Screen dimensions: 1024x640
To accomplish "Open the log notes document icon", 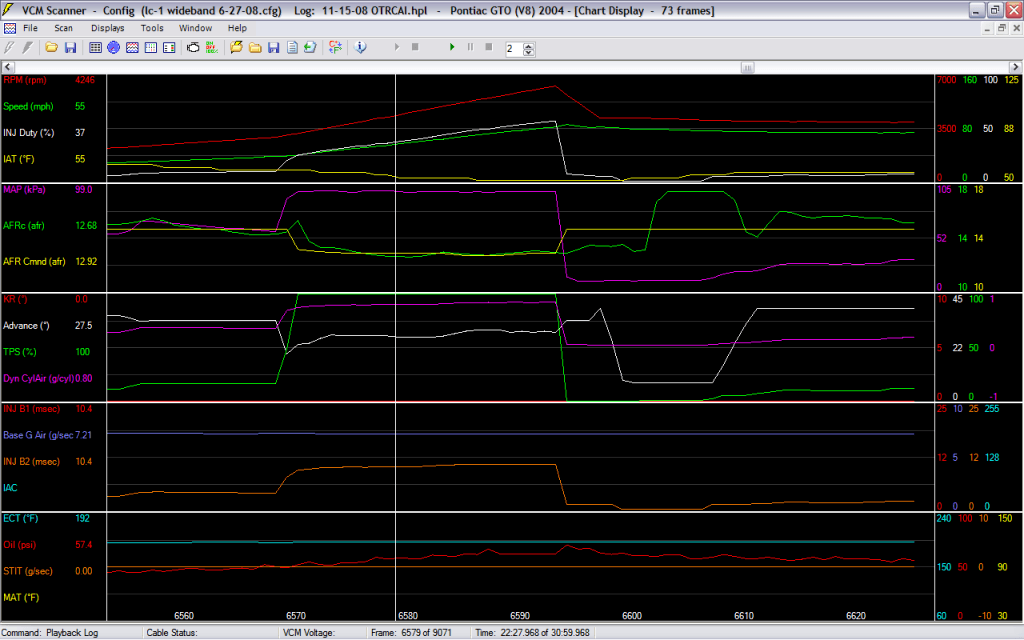I will 292,48.
